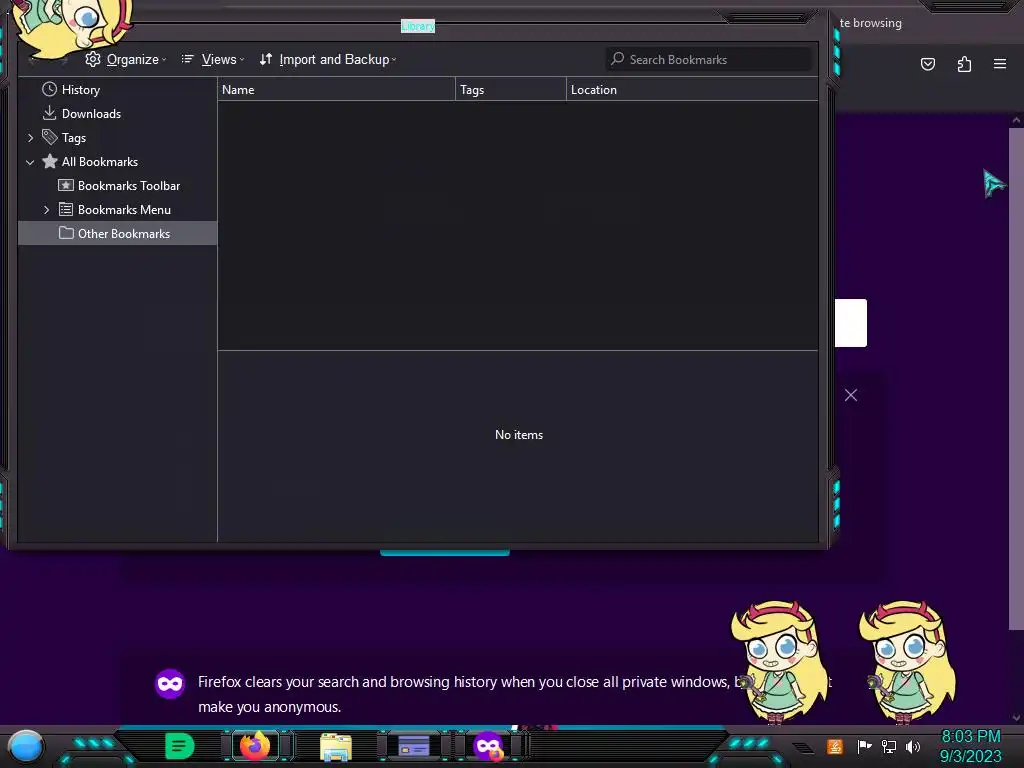Click the Bookmarks Menu list icon
Viewport: 1024px width, 768px height.
[66, 209]
